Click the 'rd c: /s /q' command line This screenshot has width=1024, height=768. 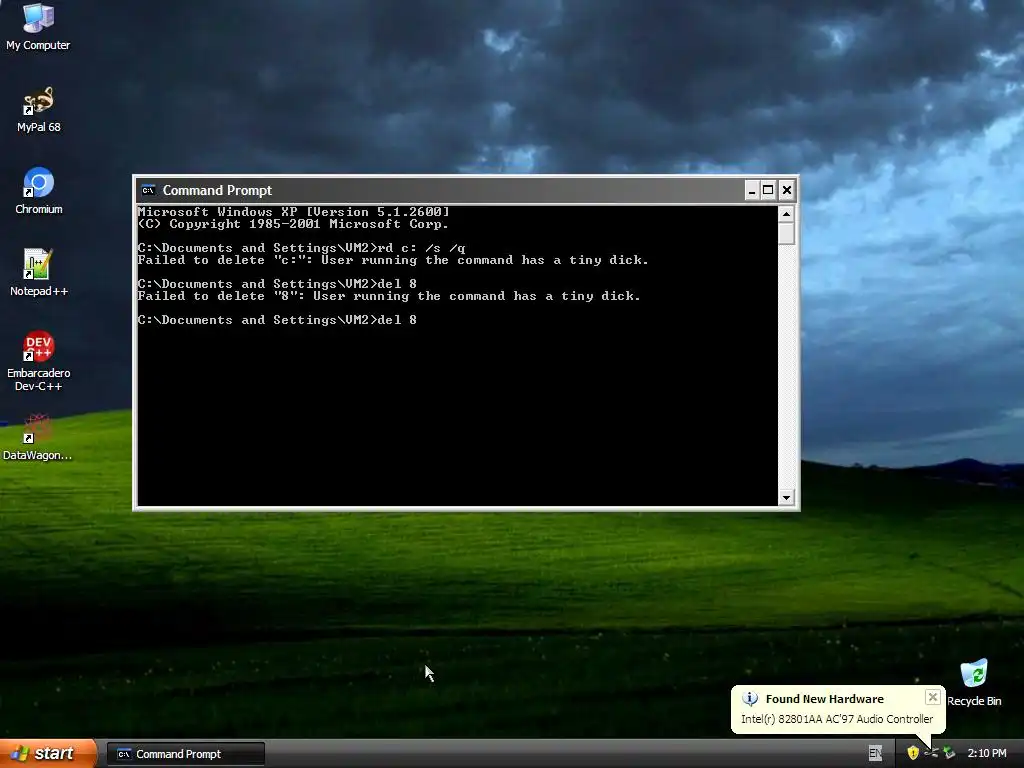pyautogui.click(x=301, y=248)
